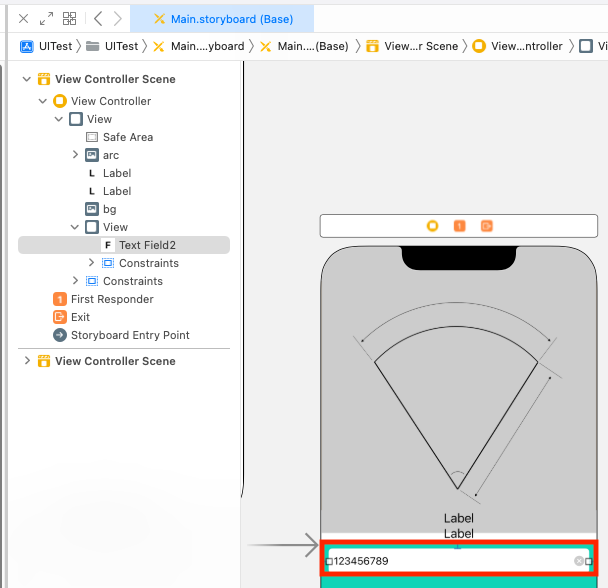Viewport: 608px width, 588px height.
Task: Collapse the top-level View node
Action: point(59,119)
